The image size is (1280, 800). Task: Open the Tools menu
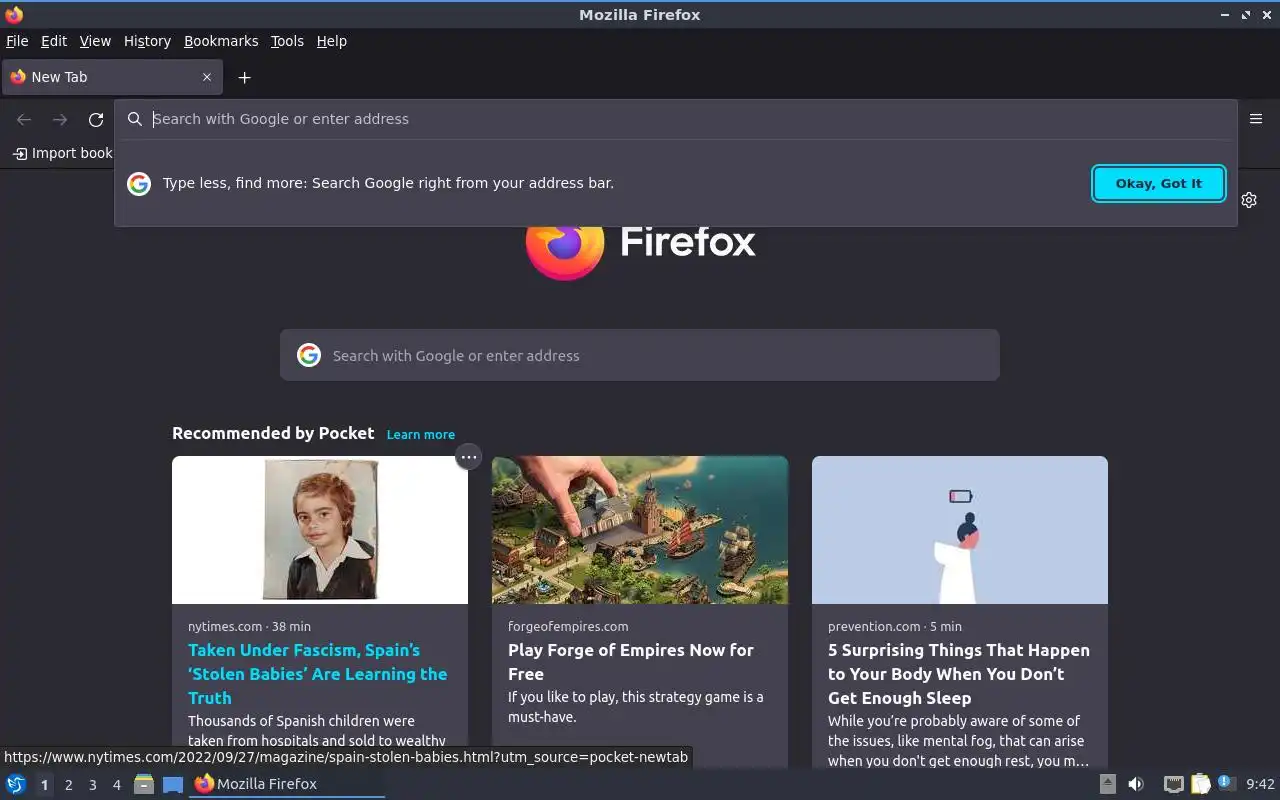287,41
